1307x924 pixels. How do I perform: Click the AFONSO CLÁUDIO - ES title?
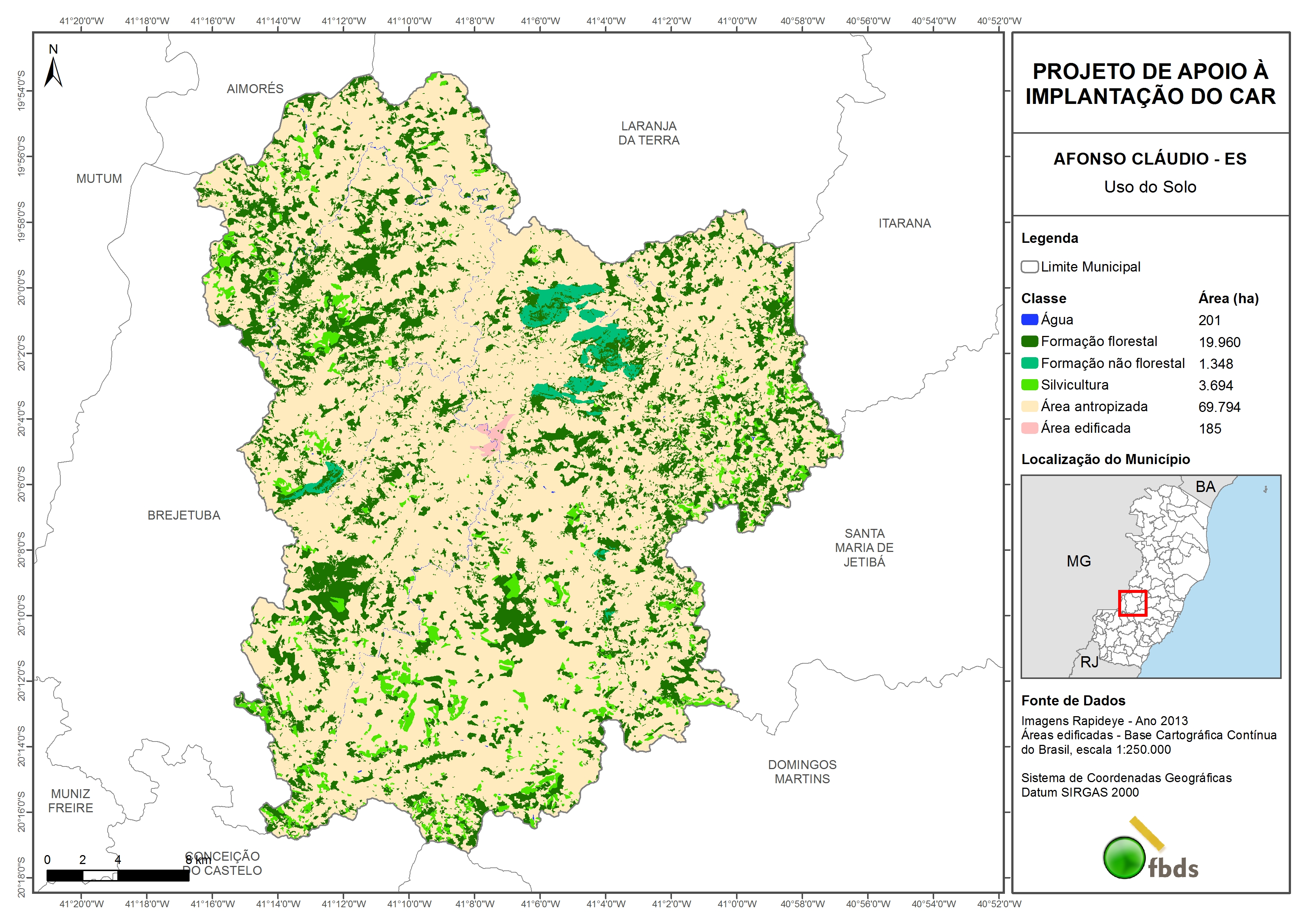[1149, 159]
